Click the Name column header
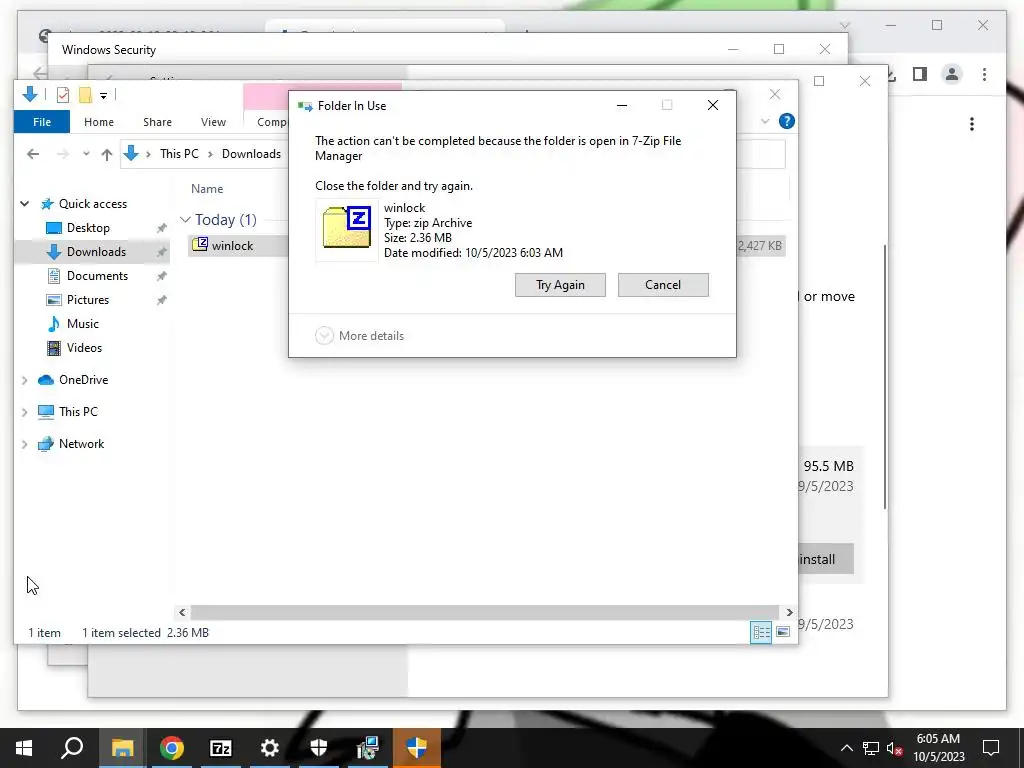This screenshot has height=768, width=1024. click(x=207, y=189)
